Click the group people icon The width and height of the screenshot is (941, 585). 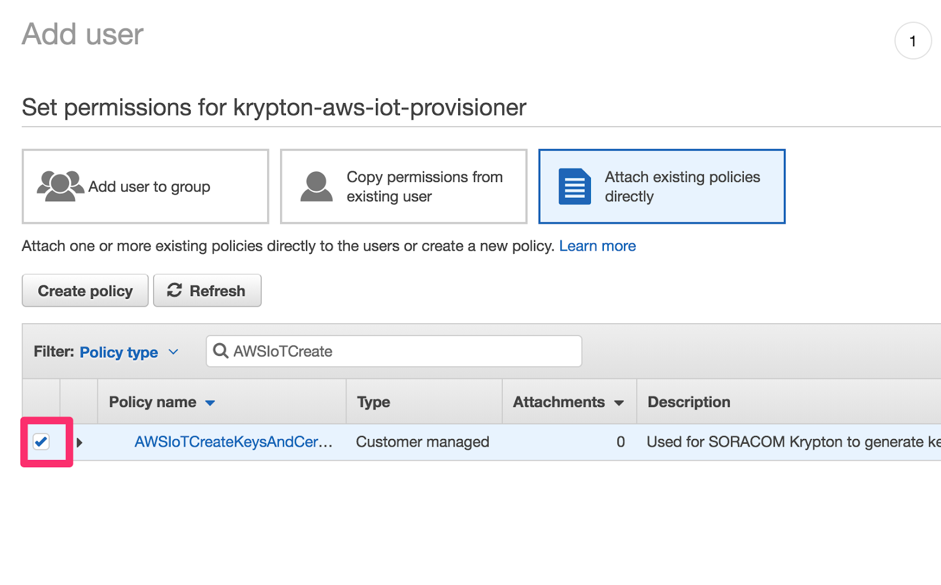(60, 186)
